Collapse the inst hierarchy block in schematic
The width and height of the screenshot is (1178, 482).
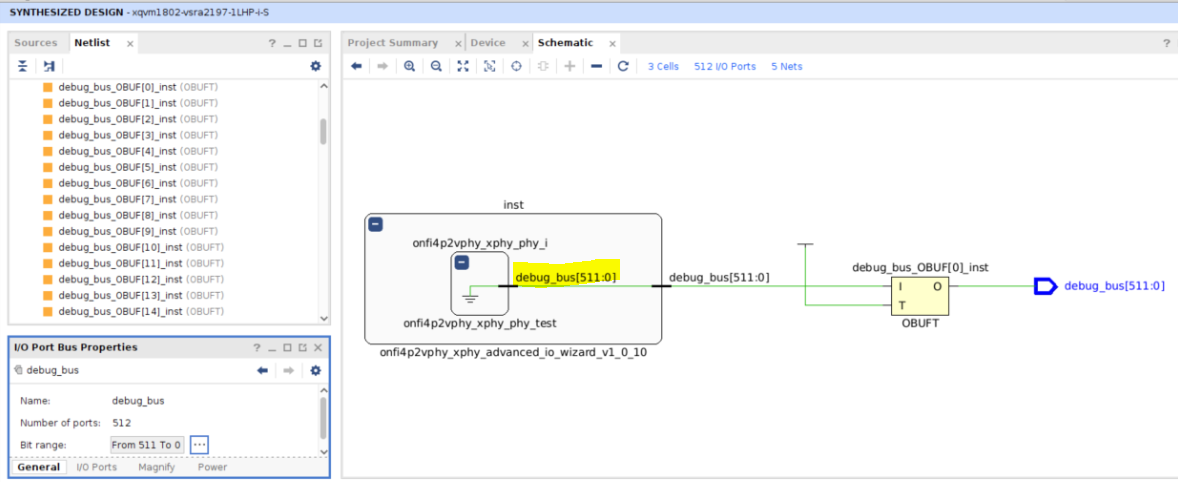(x=376, y=225)
